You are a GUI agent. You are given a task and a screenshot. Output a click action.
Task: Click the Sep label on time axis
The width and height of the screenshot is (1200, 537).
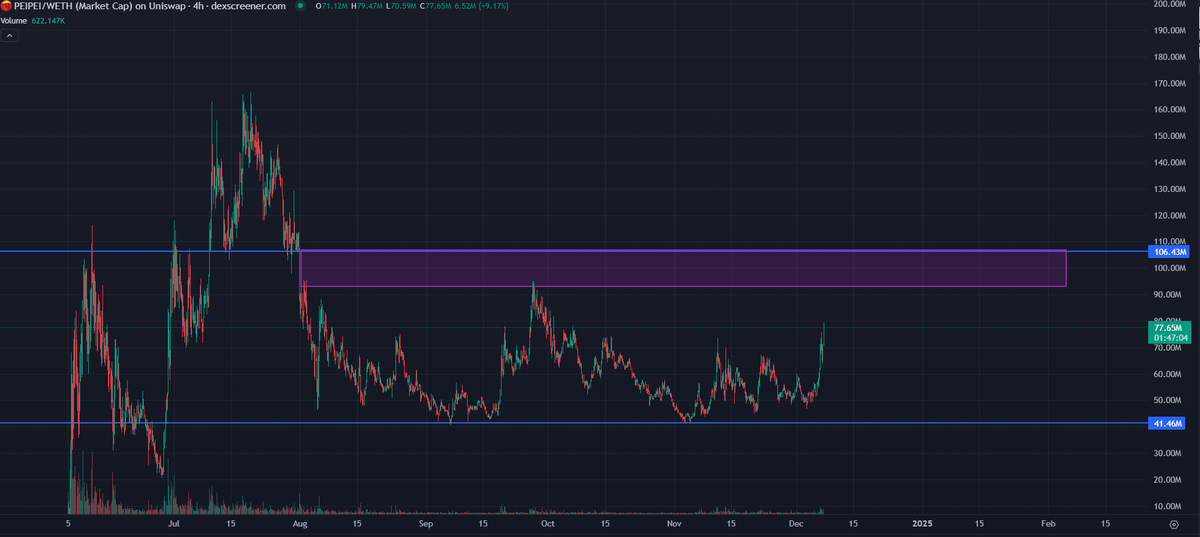click(426, 523)
